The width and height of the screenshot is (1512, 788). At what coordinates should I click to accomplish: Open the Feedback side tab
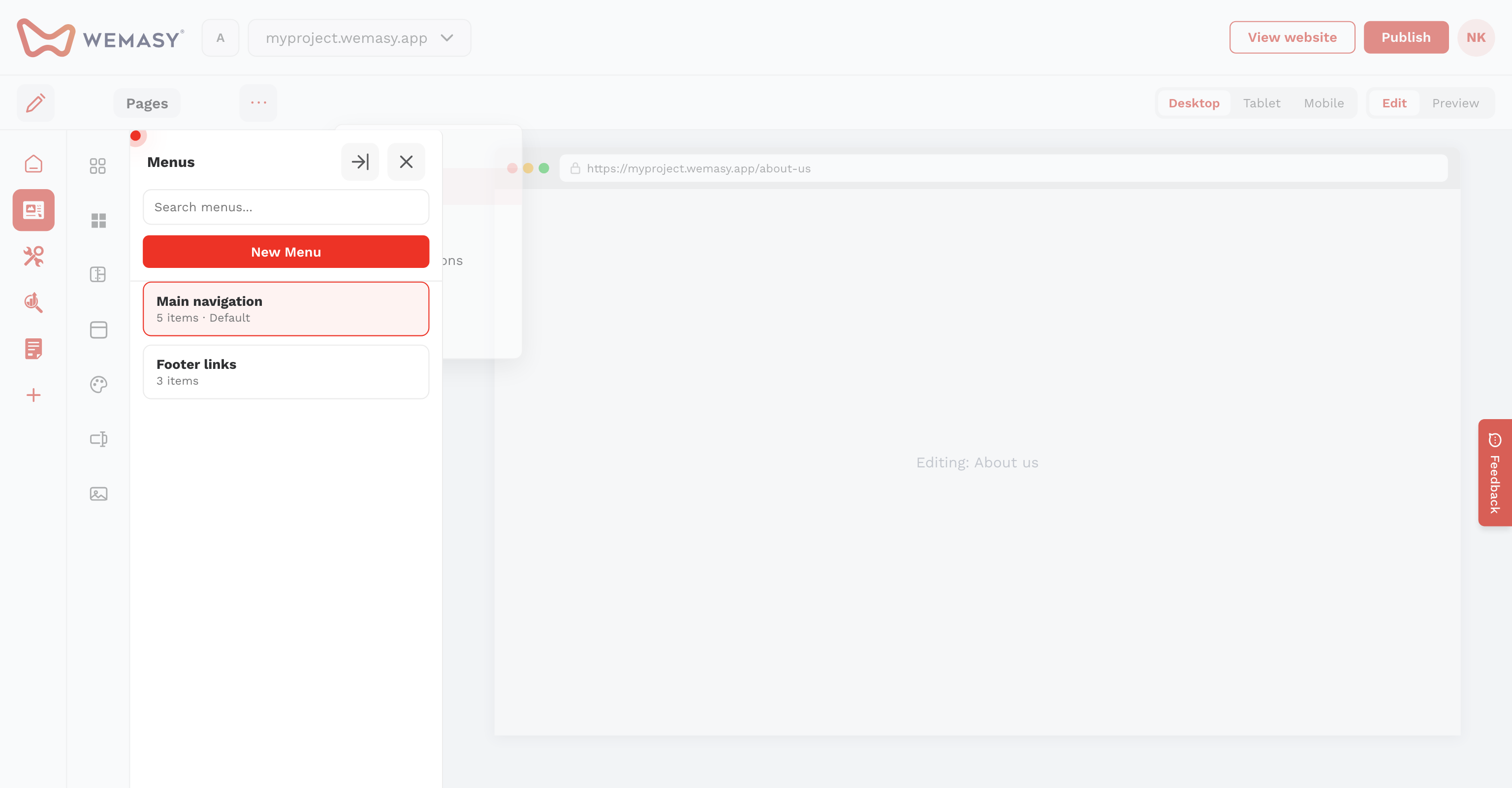pyautogui.click(x=1495, y=473)
